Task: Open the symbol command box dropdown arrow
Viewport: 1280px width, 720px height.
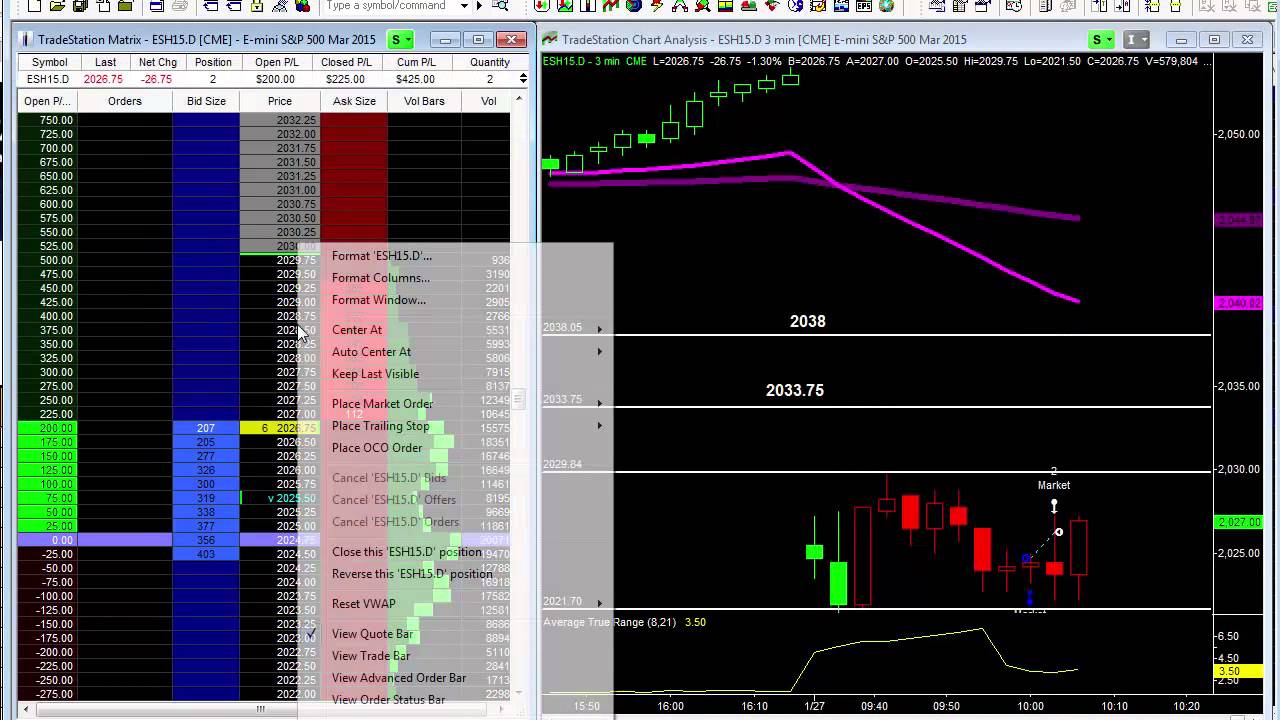Action: [x=464, y=6]
